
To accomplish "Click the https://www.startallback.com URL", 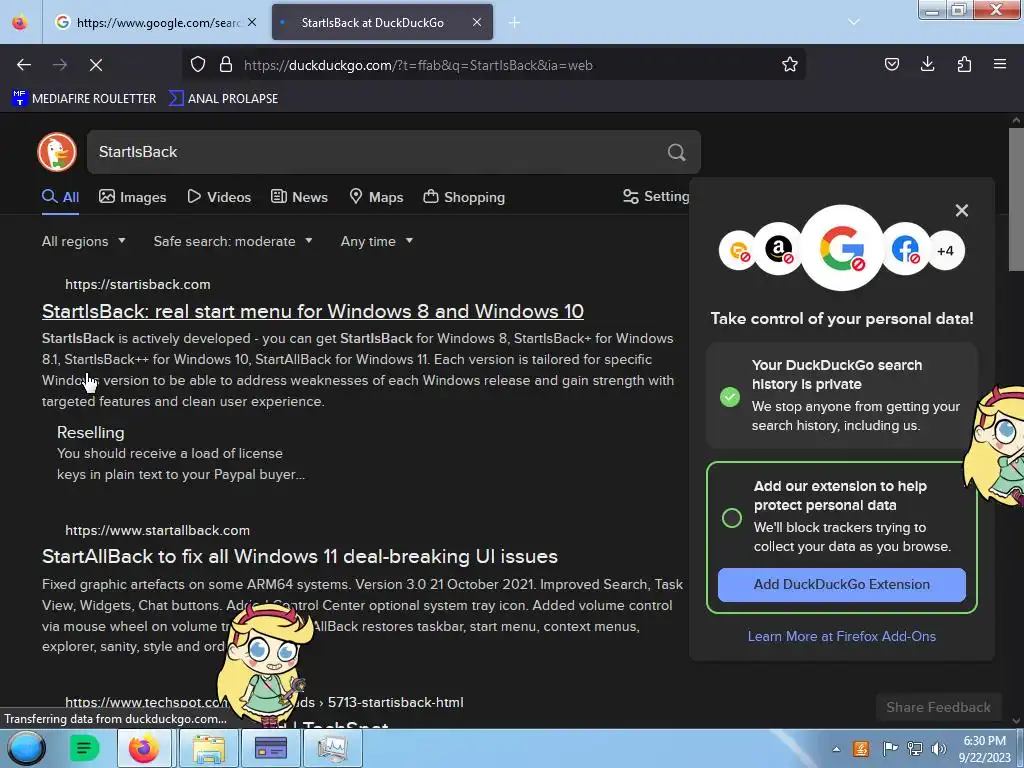I will pos(157,530).
